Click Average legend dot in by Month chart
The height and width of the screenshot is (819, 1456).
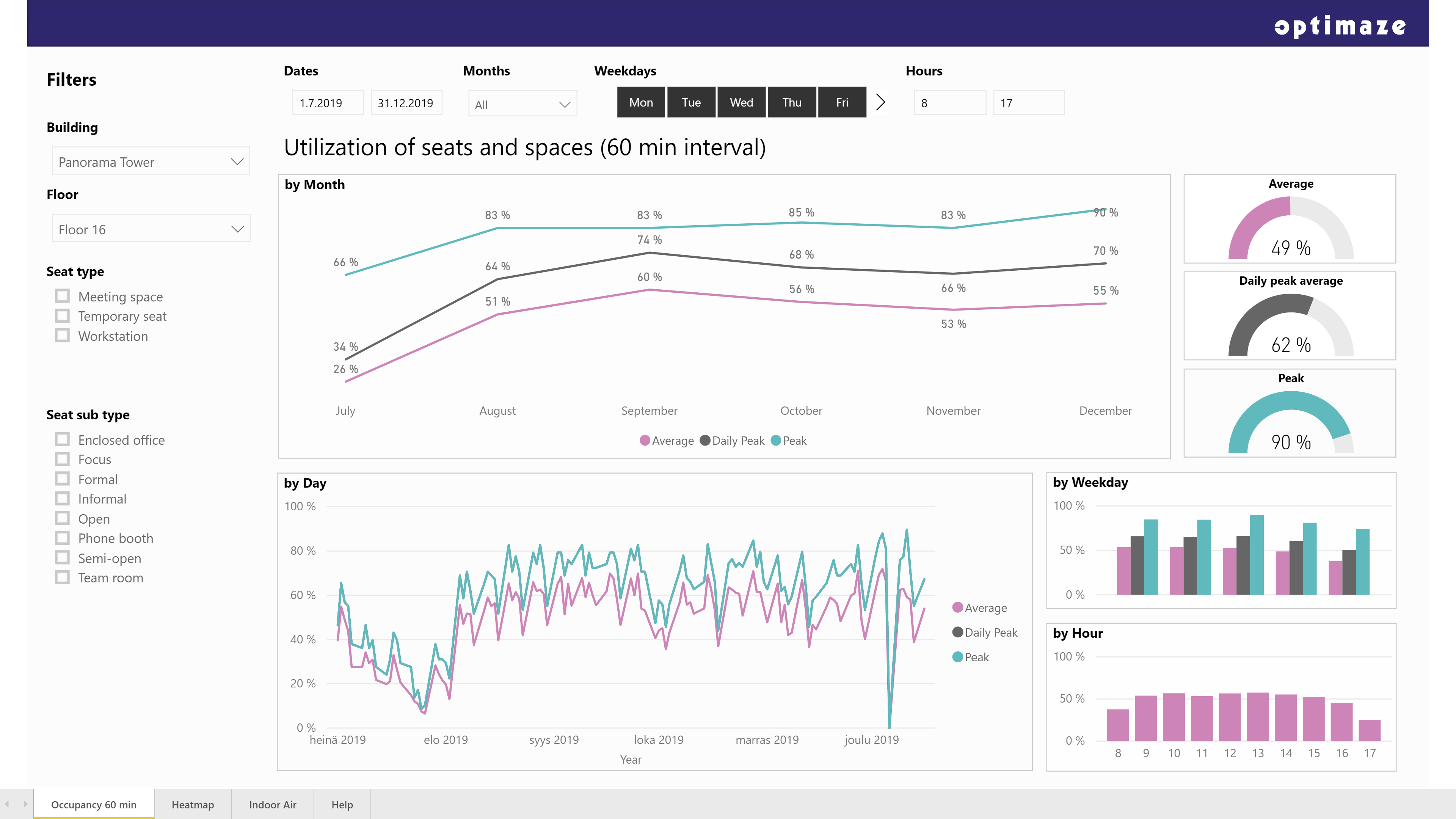644,440
